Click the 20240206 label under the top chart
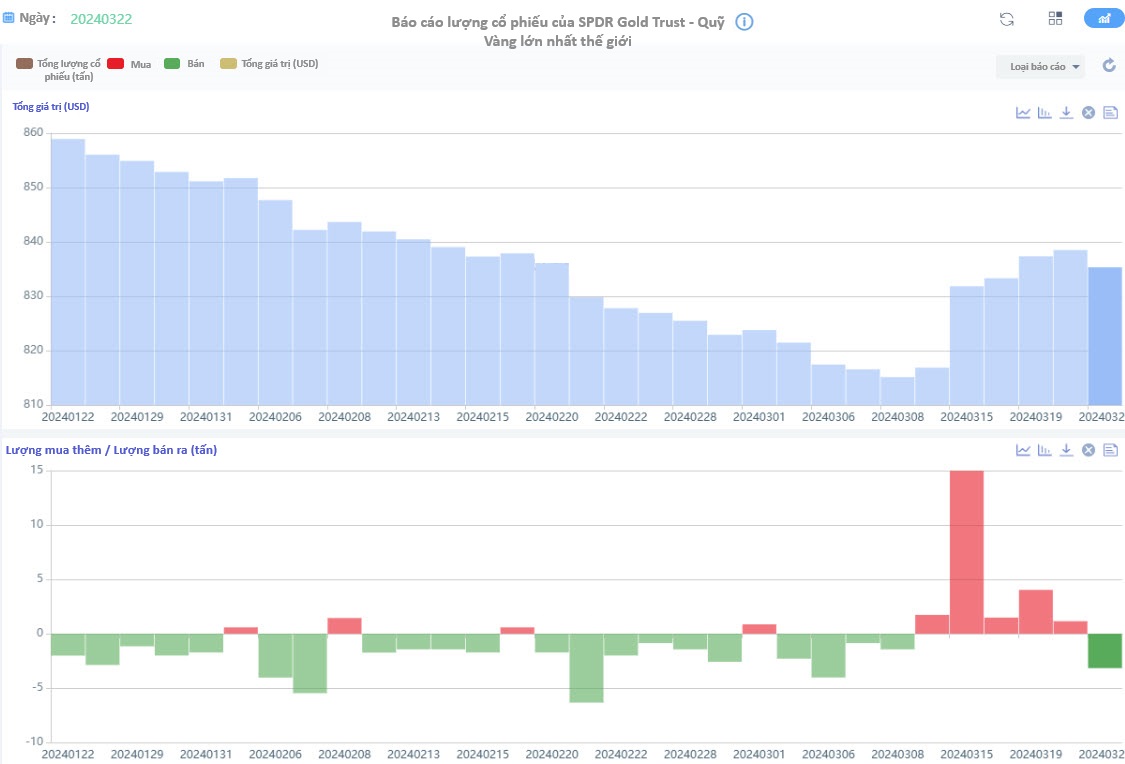This screenshot has height=764, width=1125. coord(276,417)
